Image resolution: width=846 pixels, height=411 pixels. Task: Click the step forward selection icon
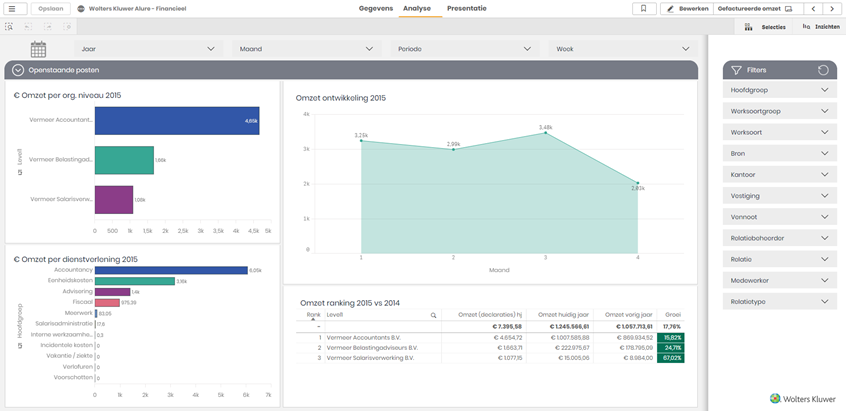(47, 26)
